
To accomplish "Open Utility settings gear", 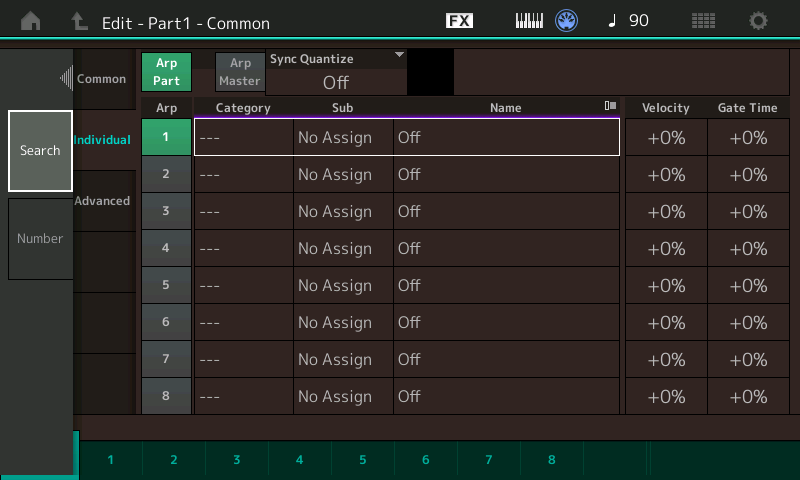I will click(759, 21).
